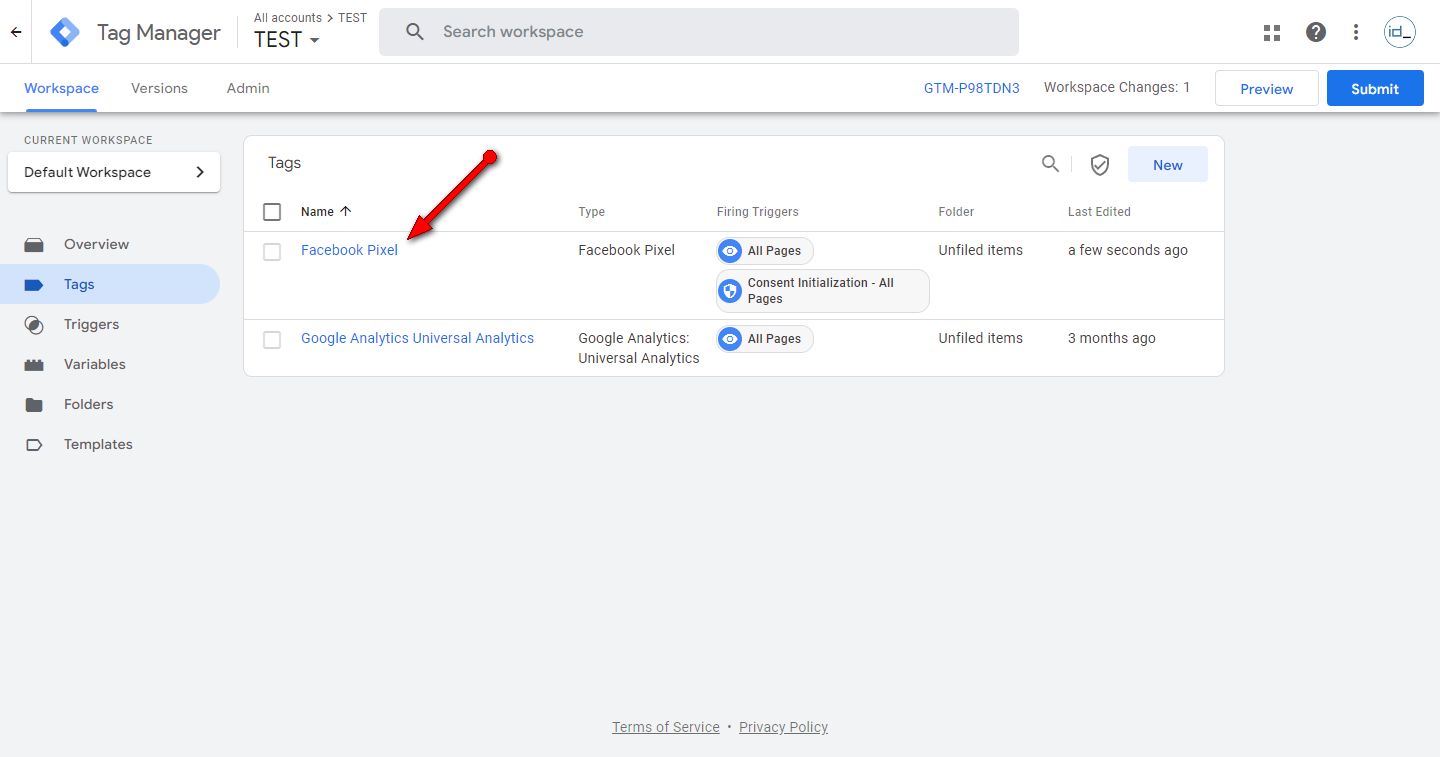The image size is (1440, 757).
Task: Open Triggers in the sidebar
Action: [x=91, y=324]
